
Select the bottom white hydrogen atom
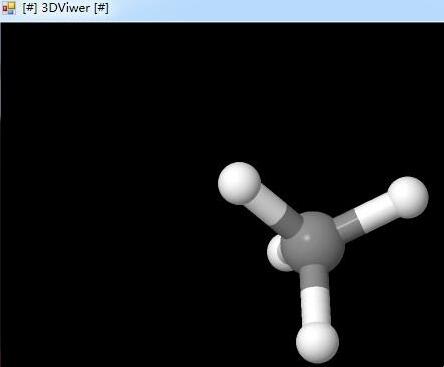point(317,343)
